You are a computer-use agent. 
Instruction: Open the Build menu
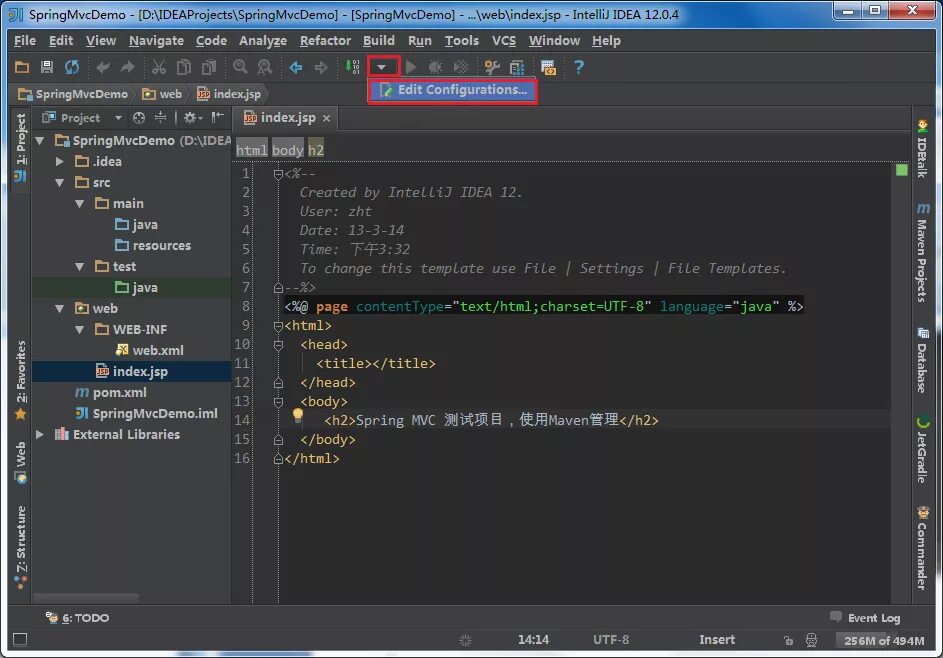click(379, 41)
